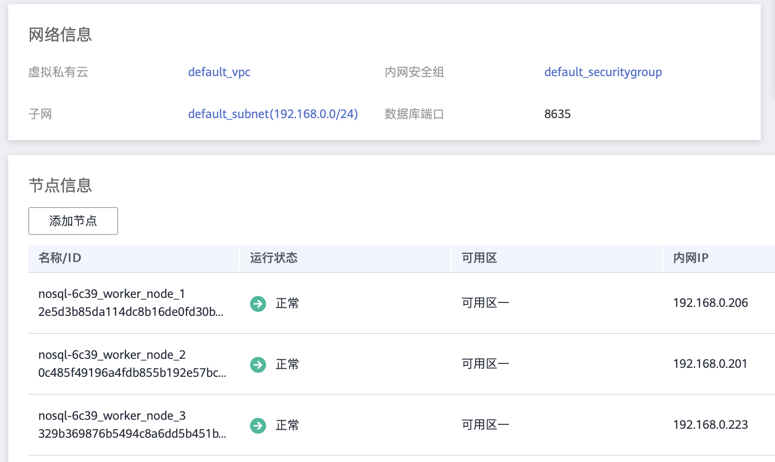Click the status icon for worker_node_1
Viewport: 775px width, 462px height.
[x=258, y=303]
